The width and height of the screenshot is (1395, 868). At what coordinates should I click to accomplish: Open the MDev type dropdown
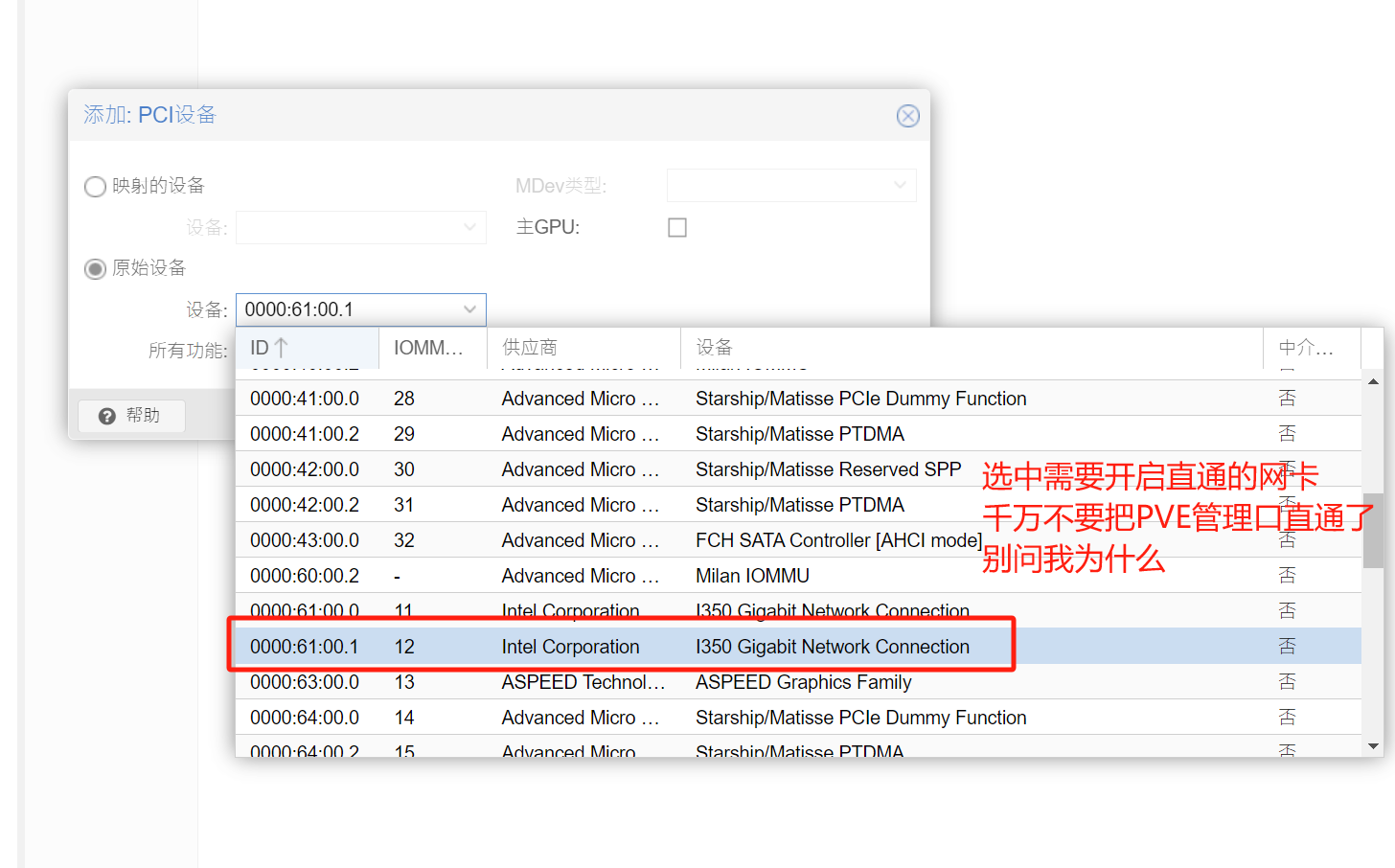click(899, 186)
